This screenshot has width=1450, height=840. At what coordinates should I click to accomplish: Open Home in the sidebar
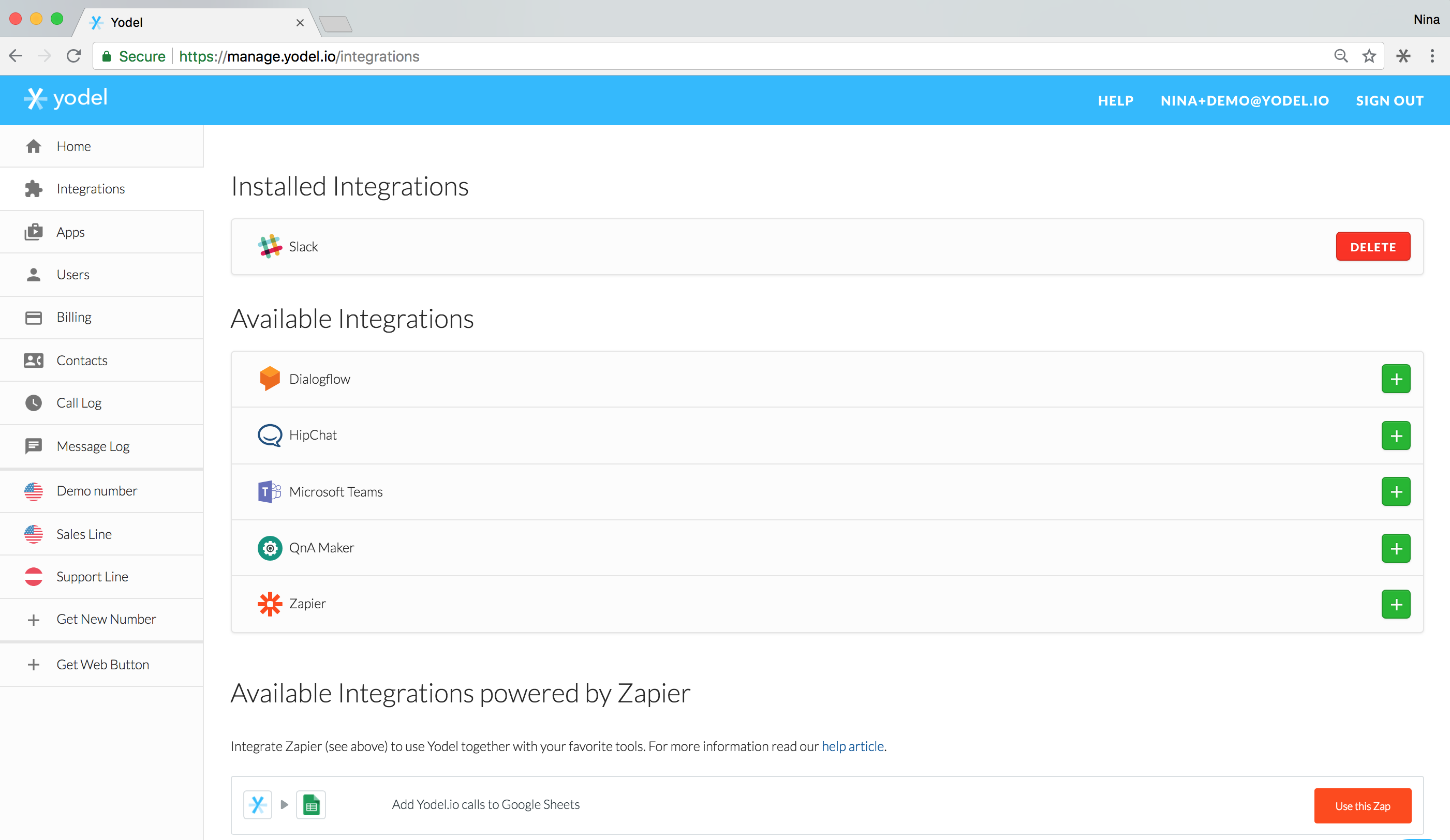pos(101,146)
